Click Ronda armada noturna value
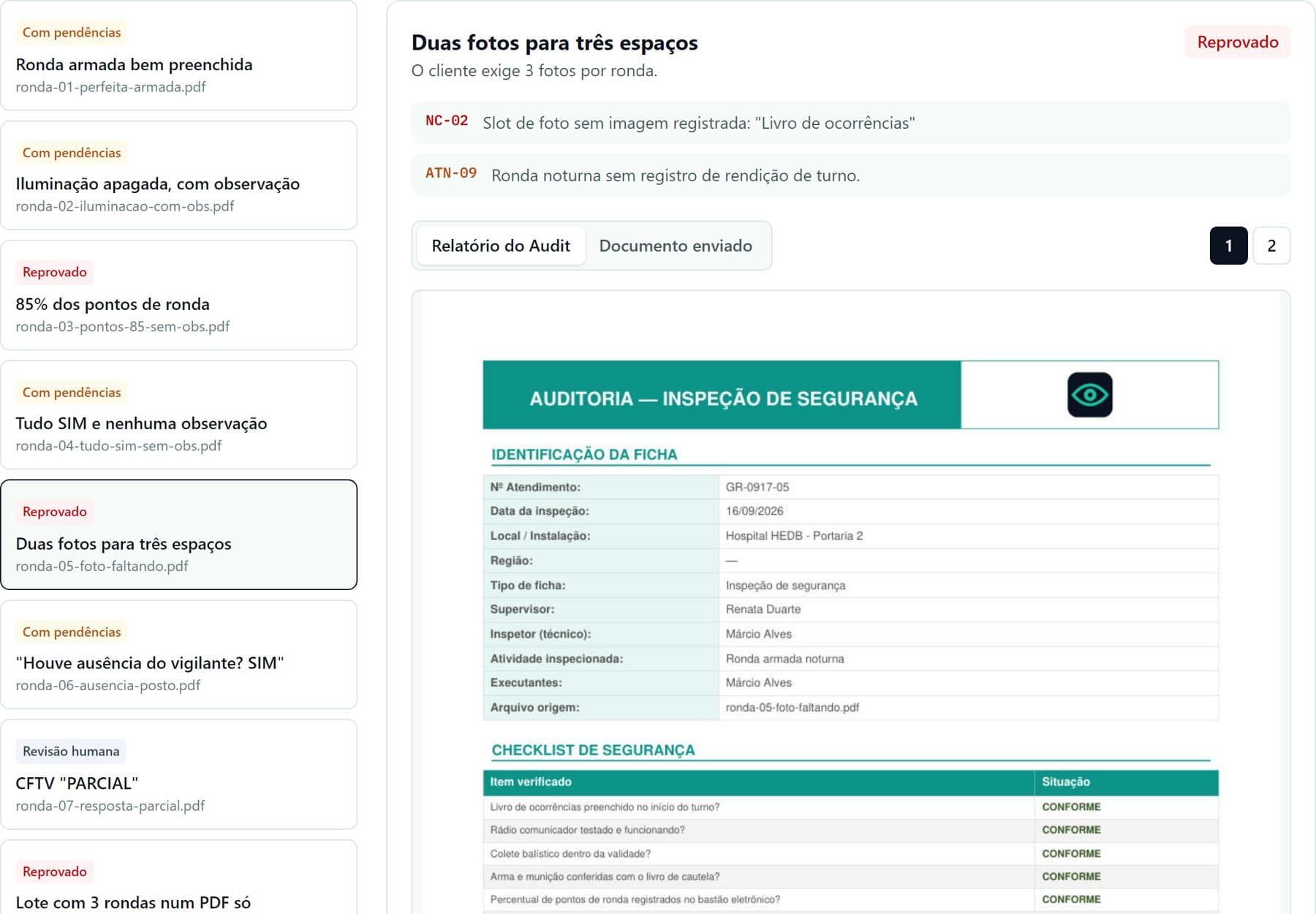1316x914 pixels. pos(784,659)
